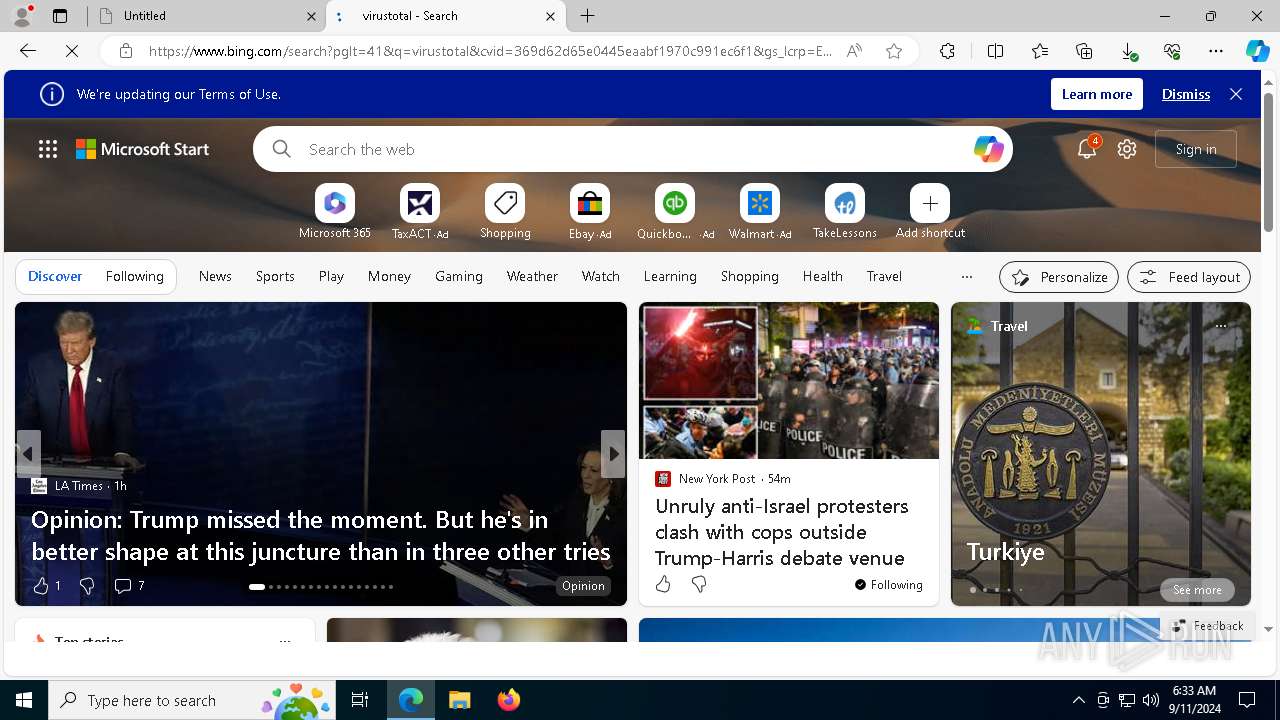Switch to the Untitled browser tab
This screenshot has height=720, width=1280.
pyautogui.click(x=205, y=16)
